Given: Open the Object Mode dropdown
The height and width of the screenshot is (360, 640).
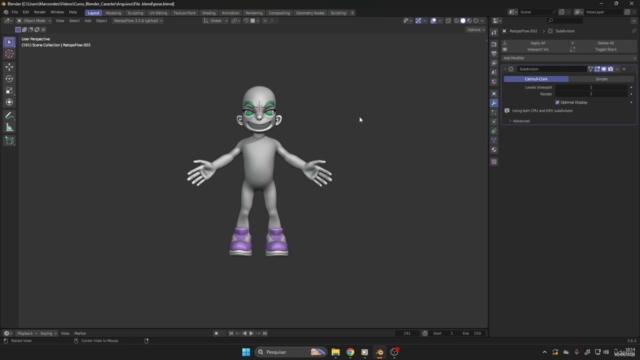Looking at the screenshot, I should pos(34,21).
